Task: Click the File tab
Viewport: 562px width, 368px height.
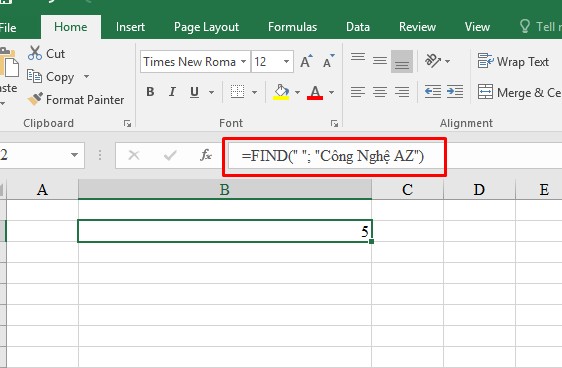Action: (x=8, y=27)
